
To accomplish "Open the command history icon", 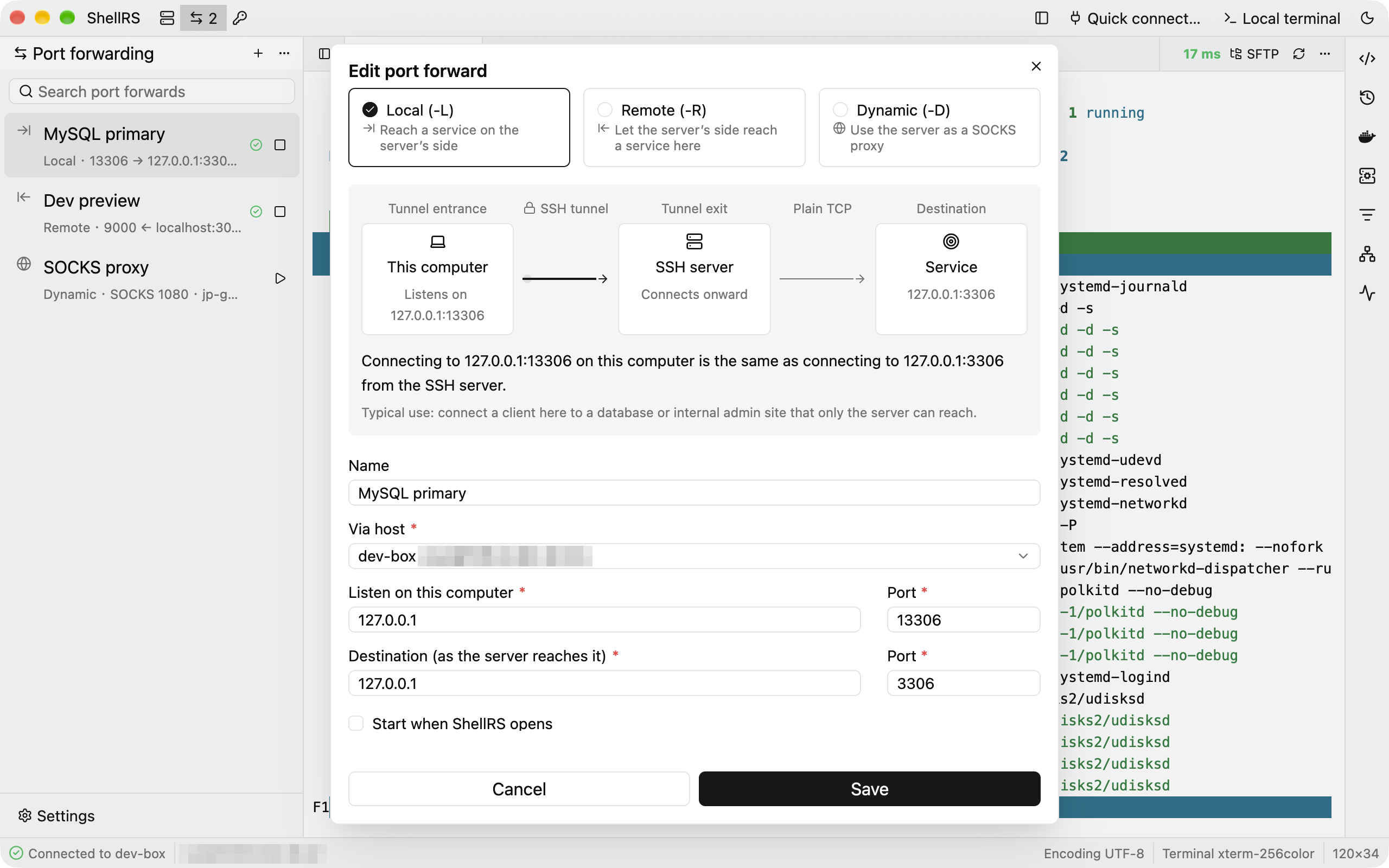I will coord(1367,98).
